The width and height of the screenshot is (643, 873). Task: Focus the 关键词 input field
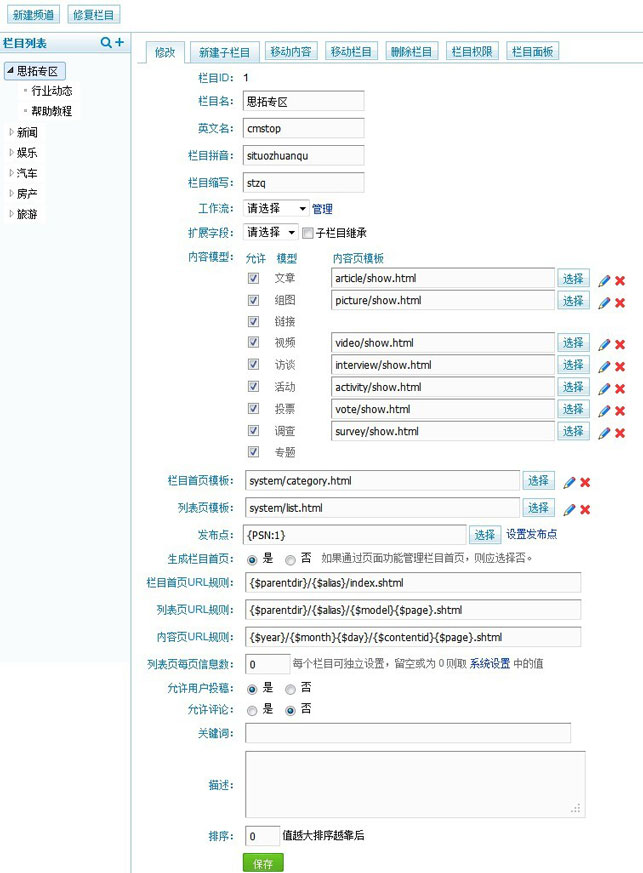(x=408, y=733)
